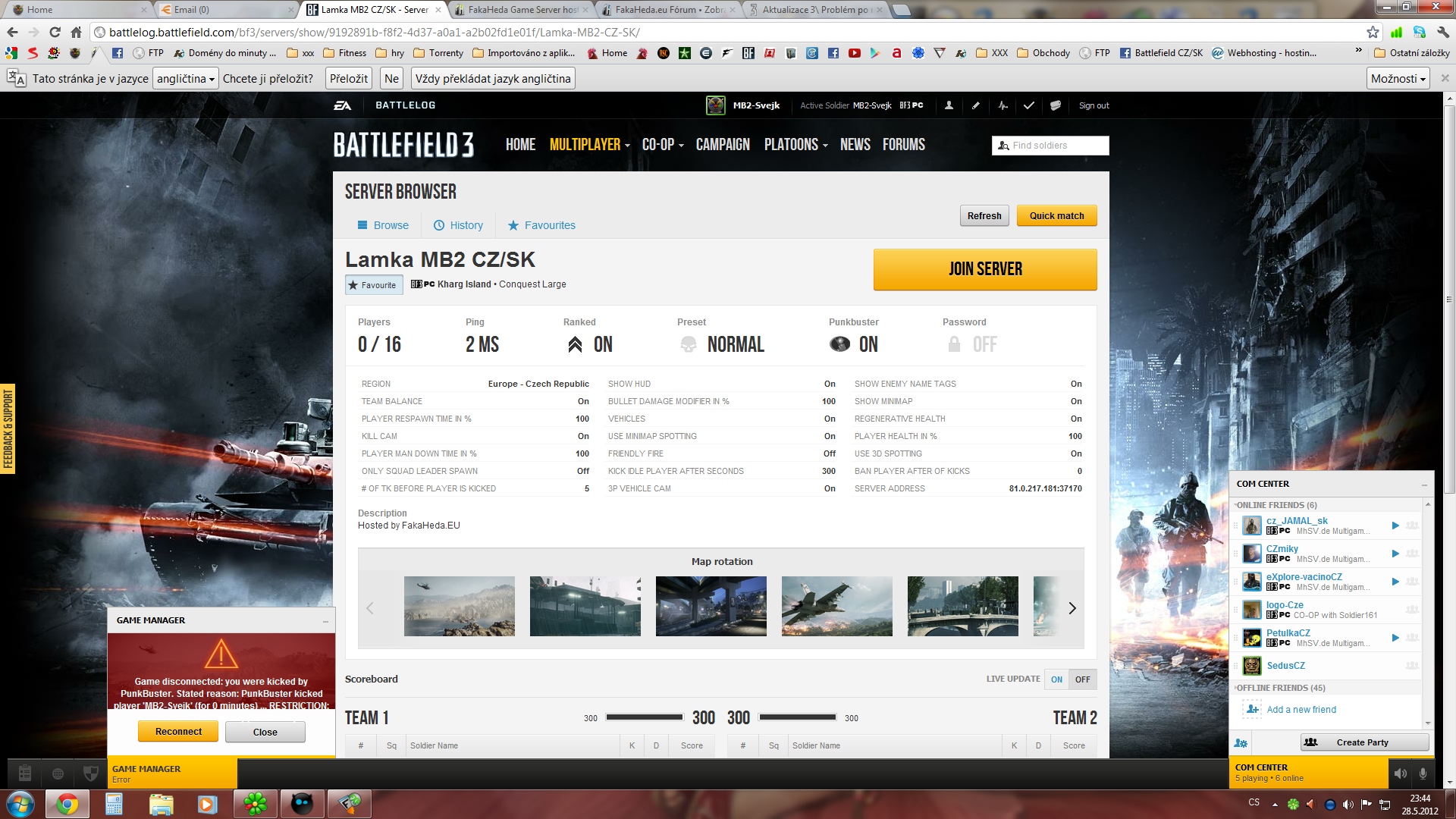The image size is (1456, 819).
Task: Click Reconnect in Game Manager
Action: pyautogui.click(x=178, y=732)
